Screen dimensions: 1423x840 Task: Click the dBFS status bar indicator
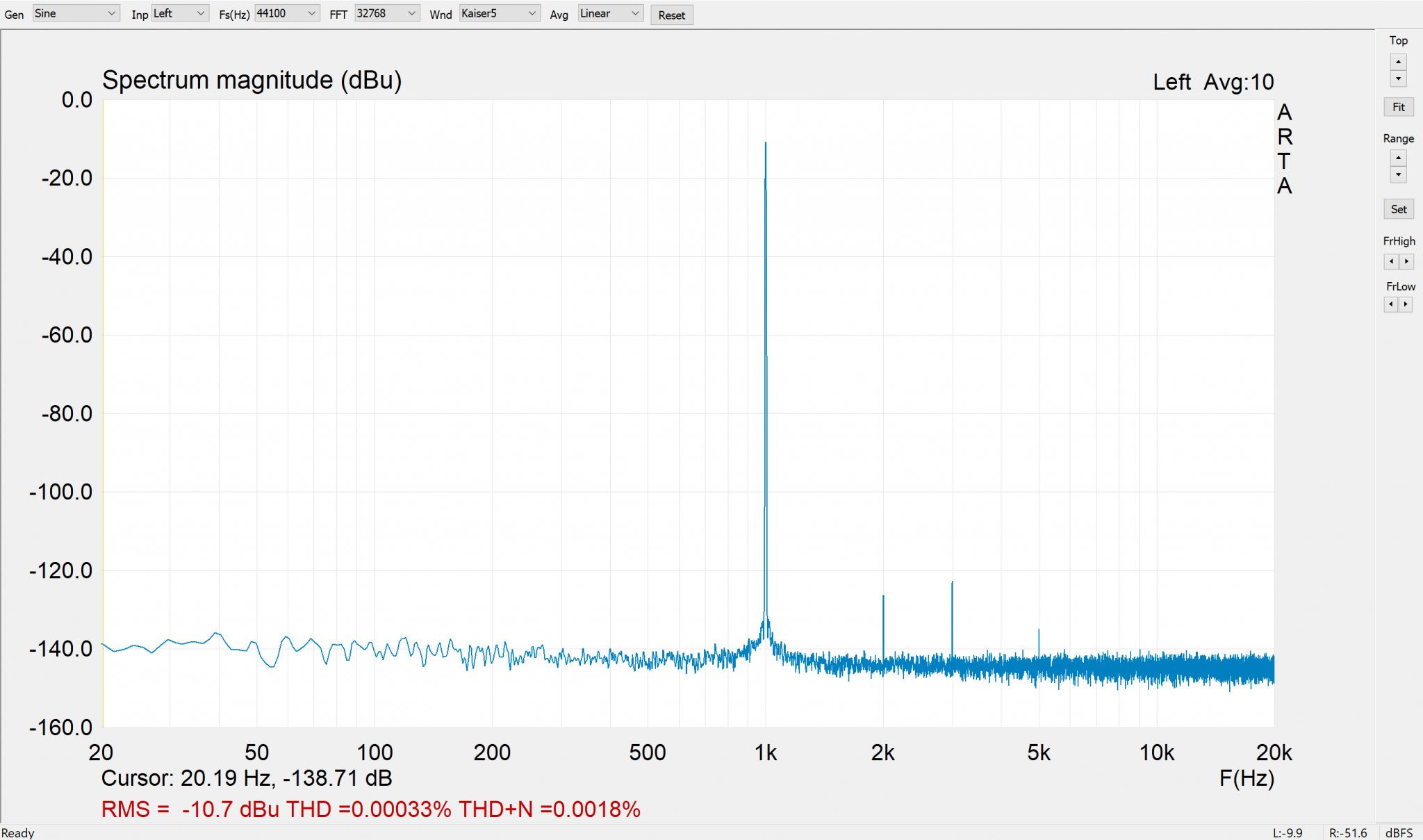(x=1399, y=832)
